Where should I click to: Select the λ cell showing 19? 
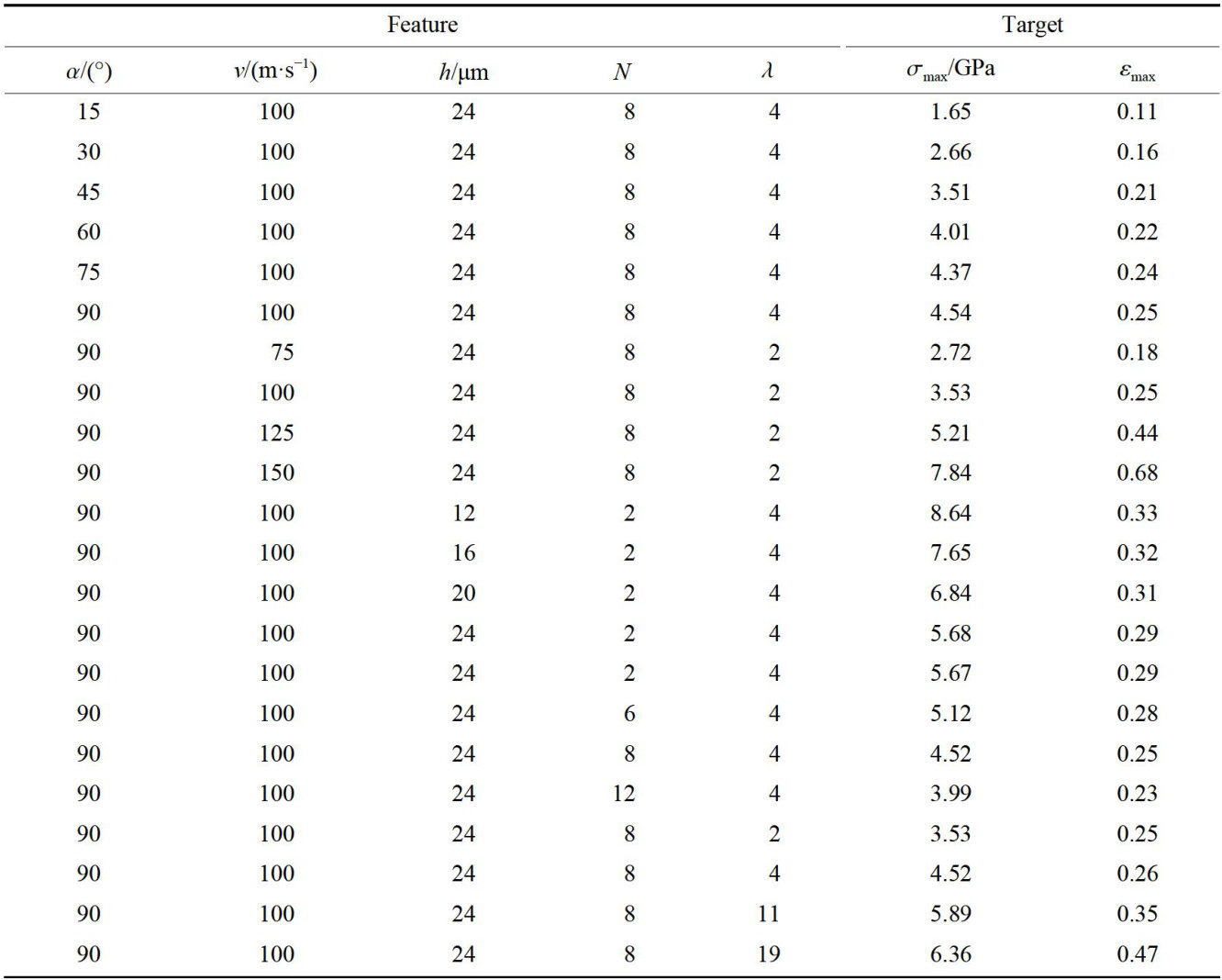tap(769, 954)
